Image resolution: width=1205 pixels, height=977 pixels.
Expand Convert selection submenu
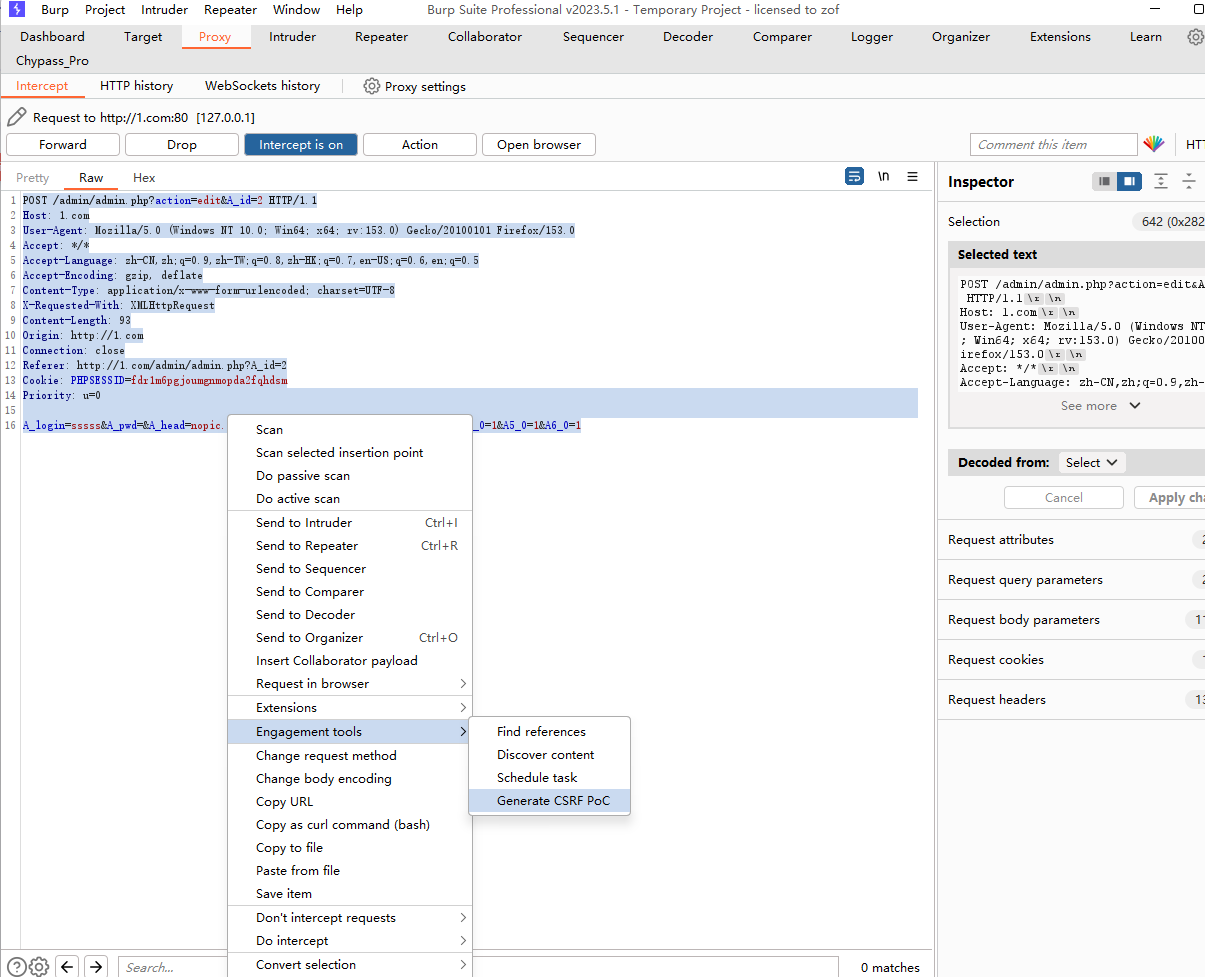(350, 965)
